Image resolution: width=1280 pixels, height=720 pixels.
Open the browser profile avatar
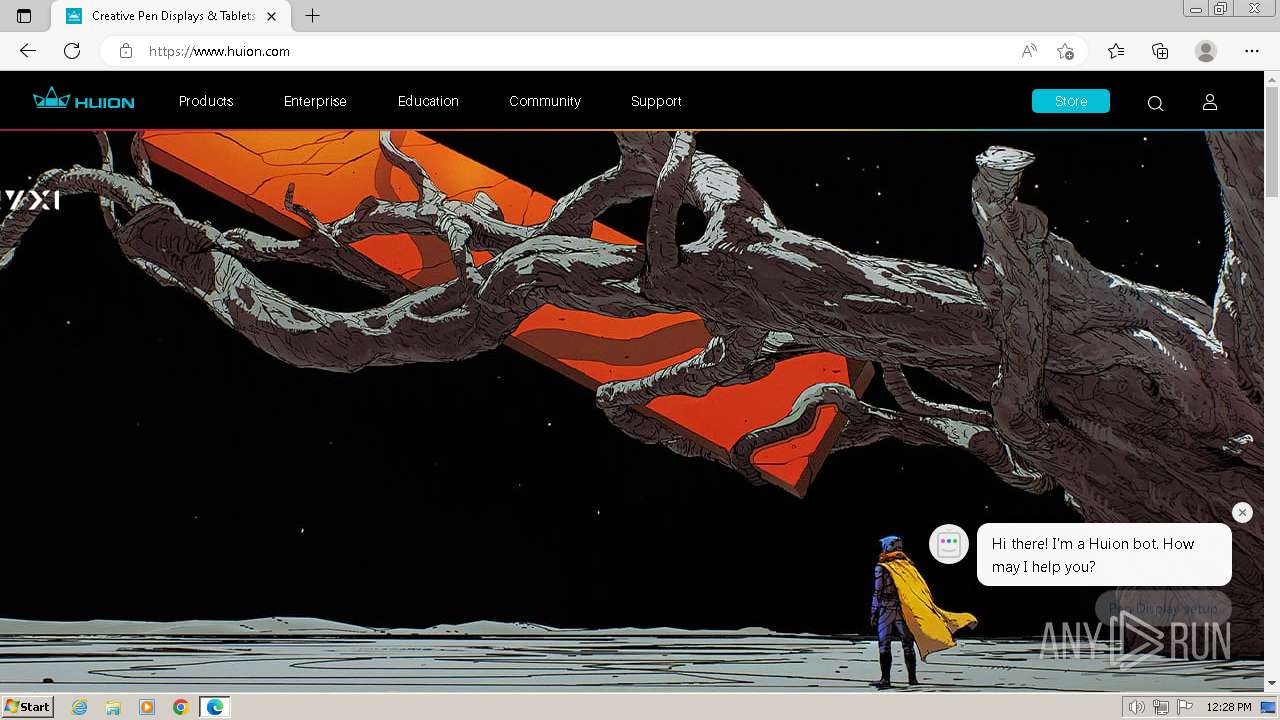click(1206, 51)
